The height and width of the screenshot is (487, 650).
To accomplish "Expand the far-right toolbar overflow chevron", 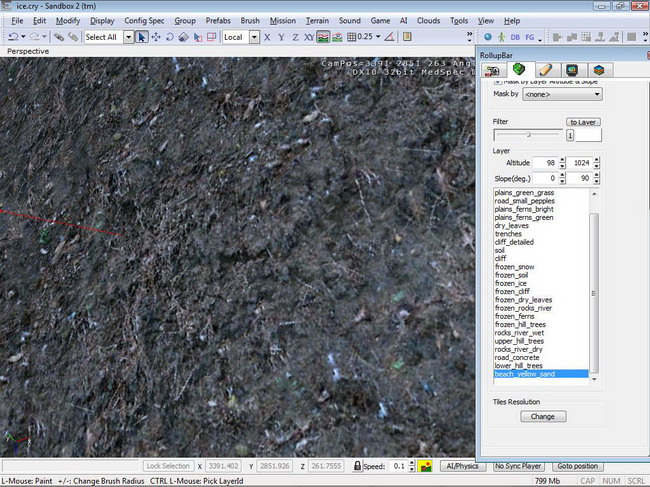I will pyautogui.click(x=645, y=37).
